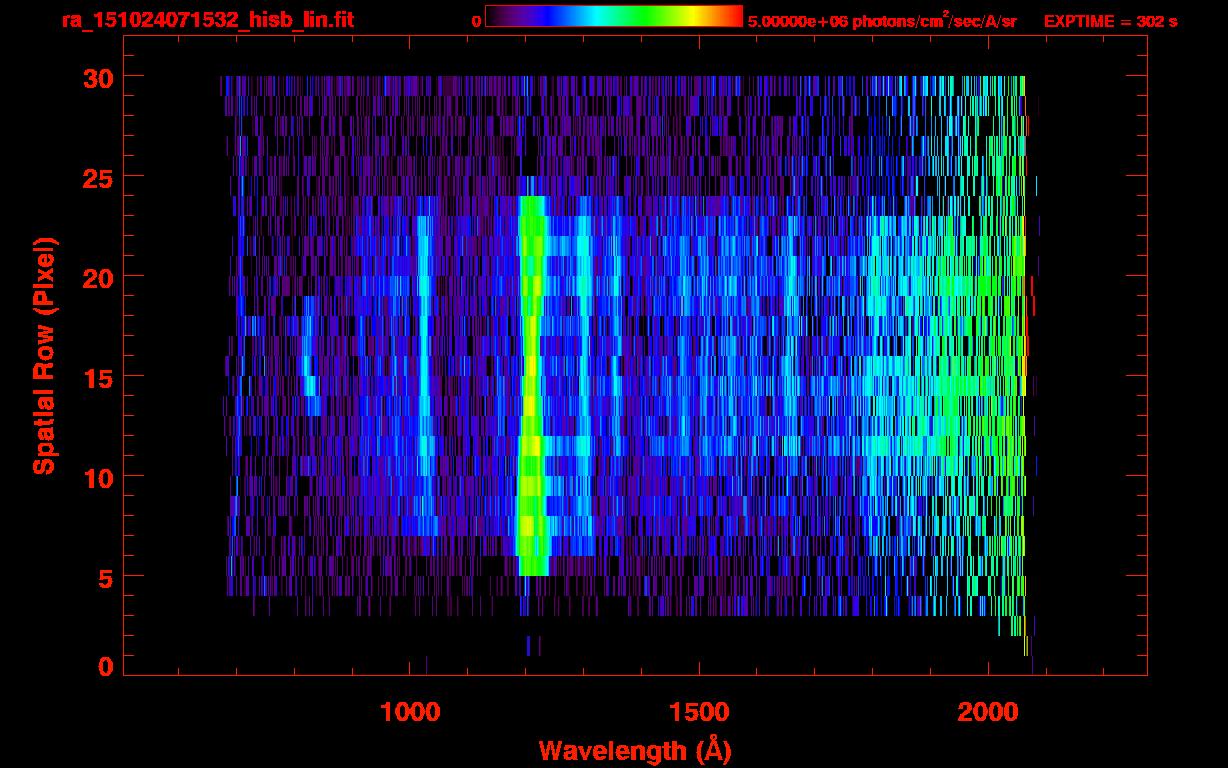Click the Spatial Row (Pixel) axis title
This screenshot has height=768, width=1228.
pos(43,356)
